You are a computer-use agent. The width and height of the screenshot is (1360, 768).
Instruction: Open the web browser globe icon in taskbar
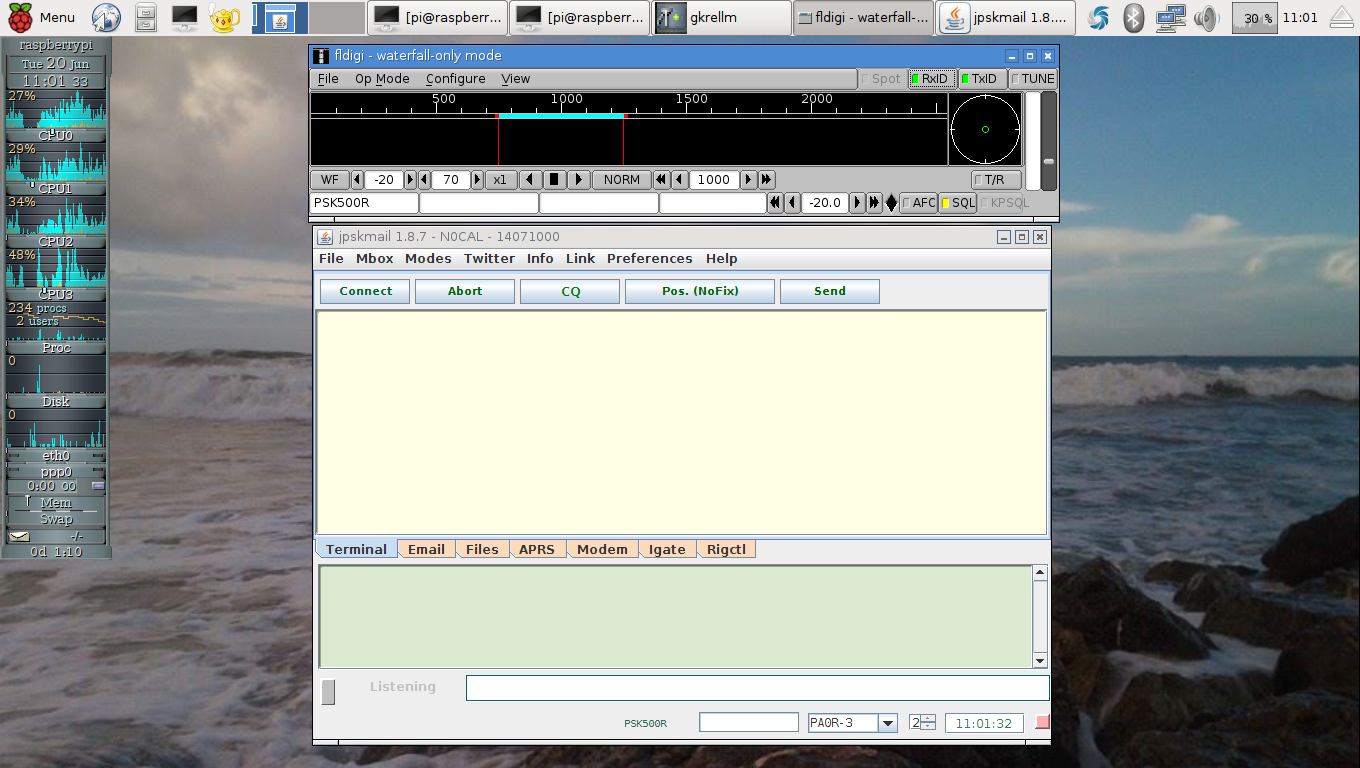pyautogui.click(x=106, y=17)
